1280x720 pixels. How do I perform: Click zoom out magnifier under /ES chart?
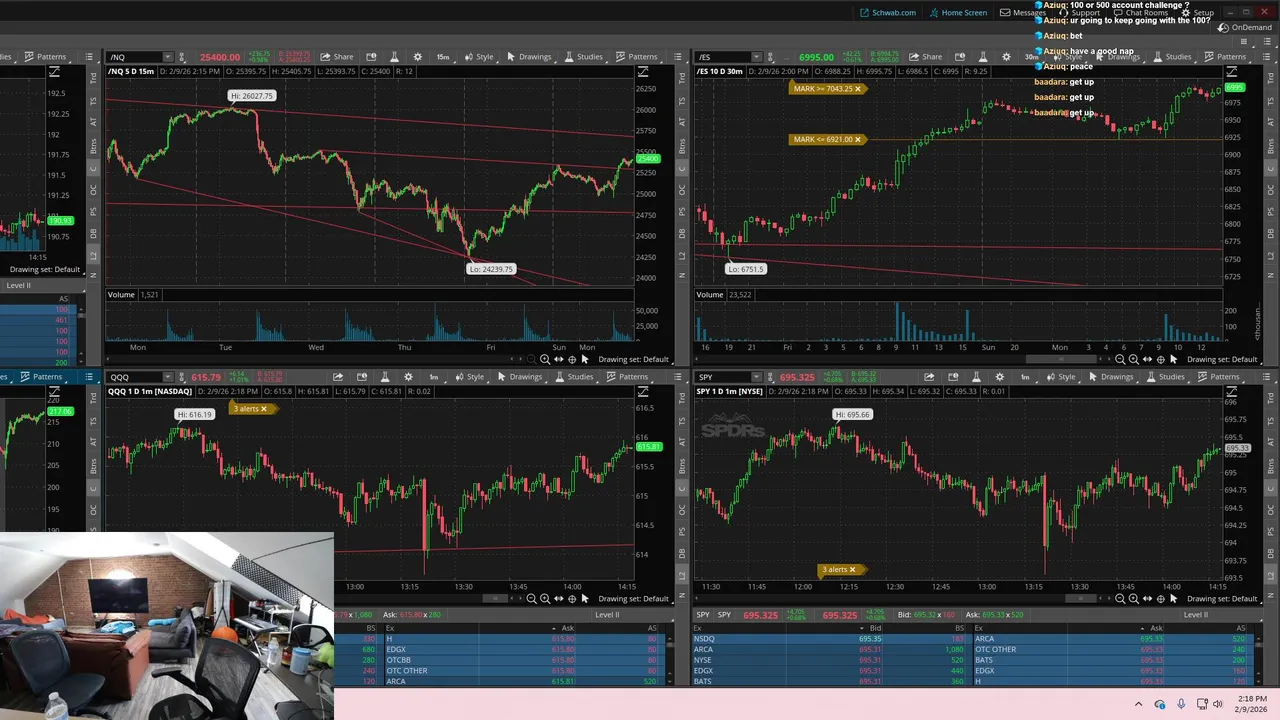(x=1120, y=359)
